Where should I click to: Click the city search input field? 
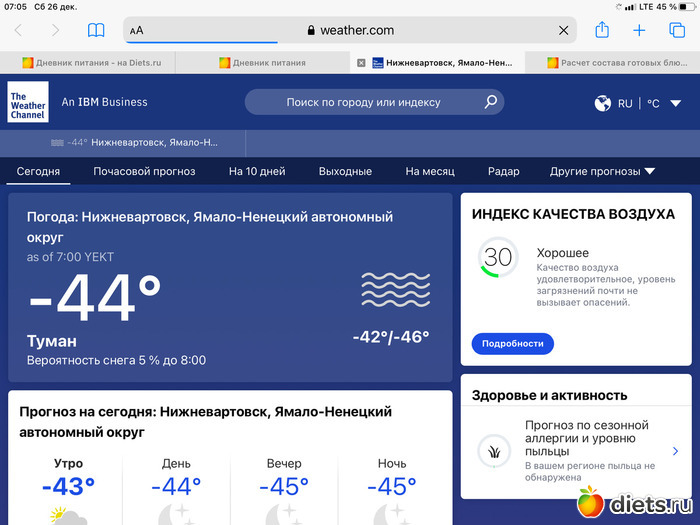(x=363, y=102)
